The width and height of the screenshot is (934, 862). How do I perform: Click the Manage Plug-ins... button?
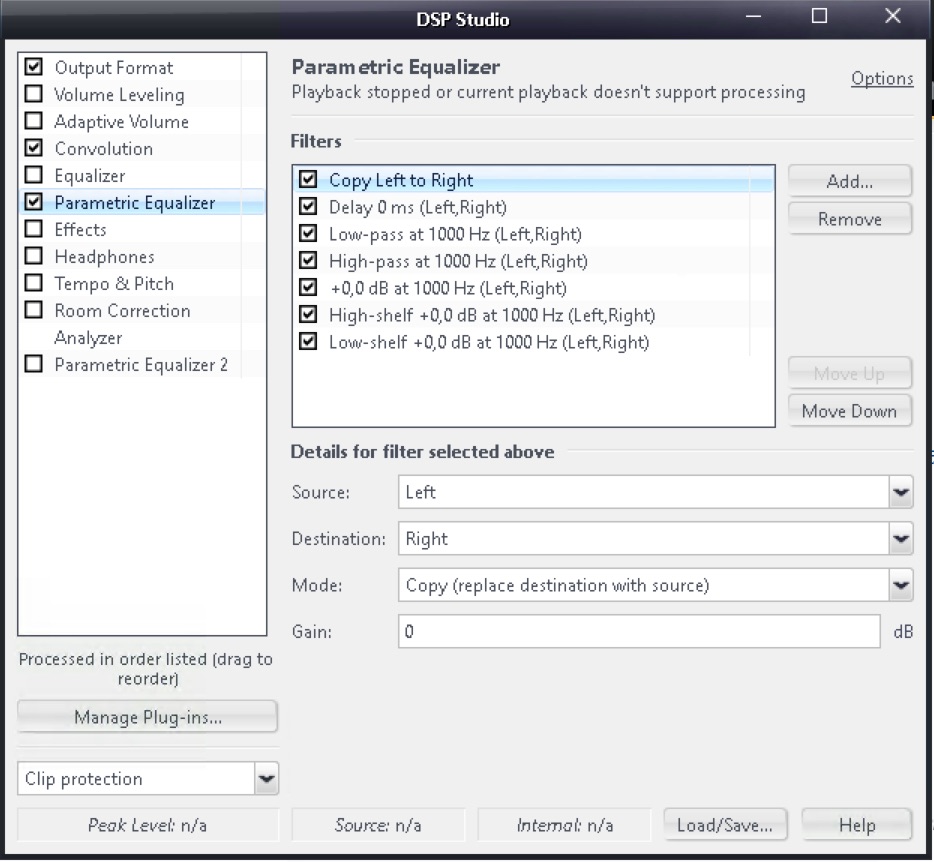click(148, 717)
